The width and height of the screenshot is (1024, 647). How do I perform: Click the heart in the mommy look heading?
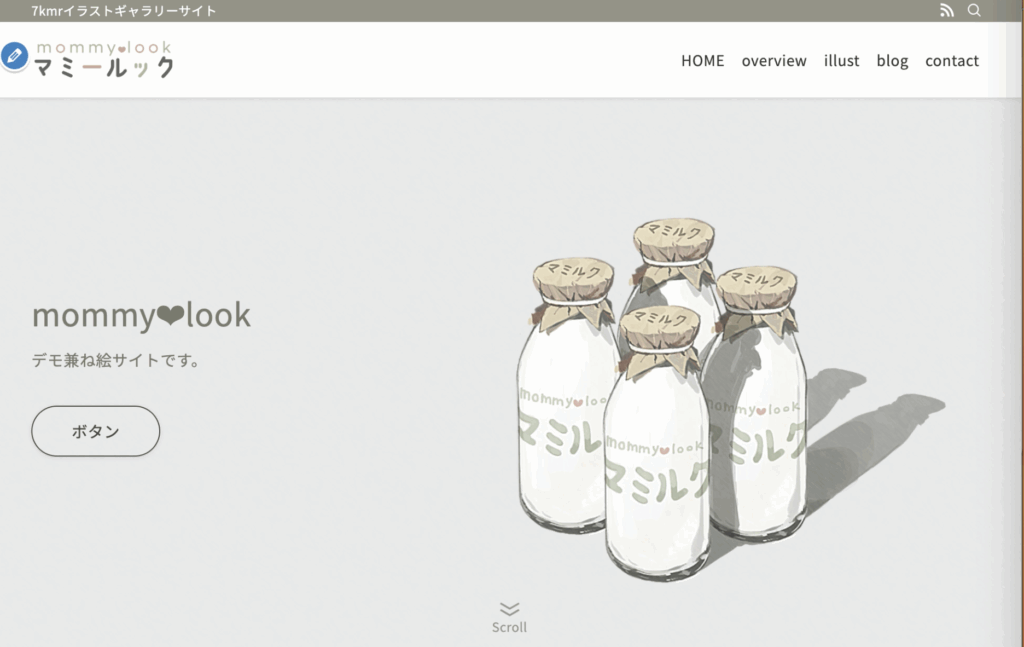pos(170,315)
